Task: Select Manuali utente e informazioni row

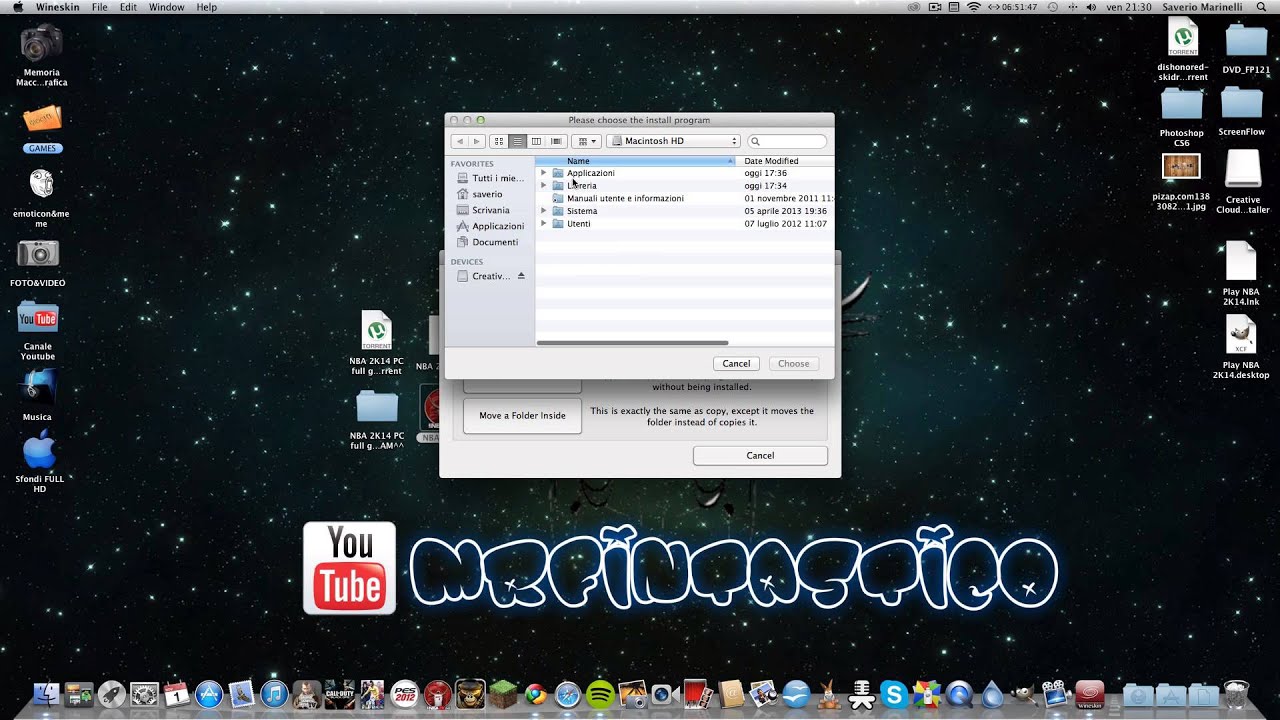Action: (685, 198)
